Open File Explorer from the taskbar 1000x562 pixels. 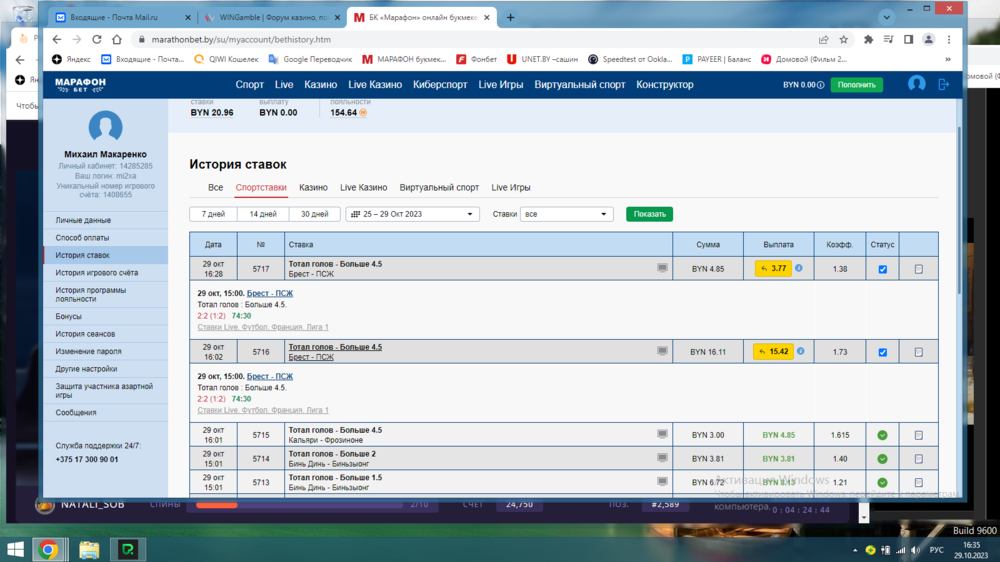tap(88, 549)
